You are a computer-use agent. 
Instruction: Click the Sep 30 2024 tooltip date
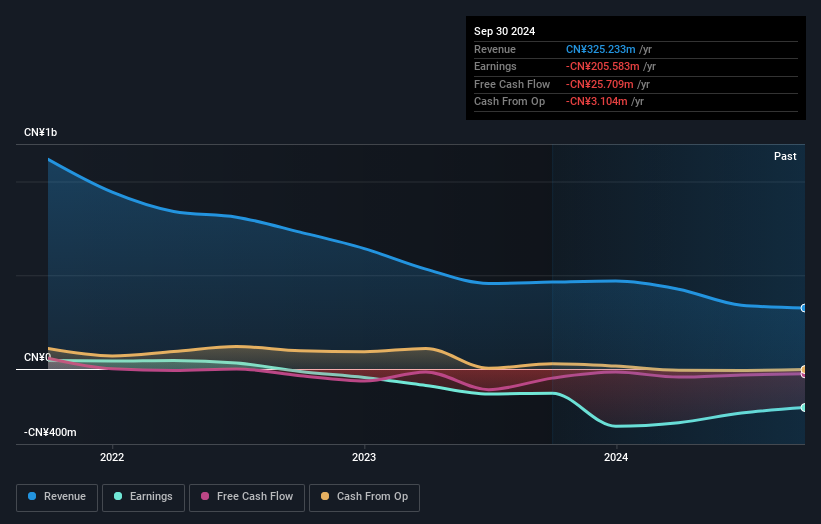pos(504,31)
